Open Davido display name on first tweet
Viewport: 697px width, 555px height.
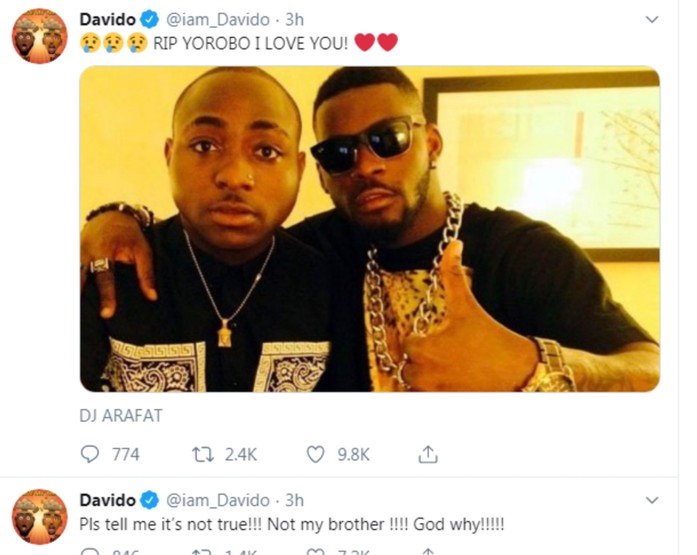click(x=107, y=20)
